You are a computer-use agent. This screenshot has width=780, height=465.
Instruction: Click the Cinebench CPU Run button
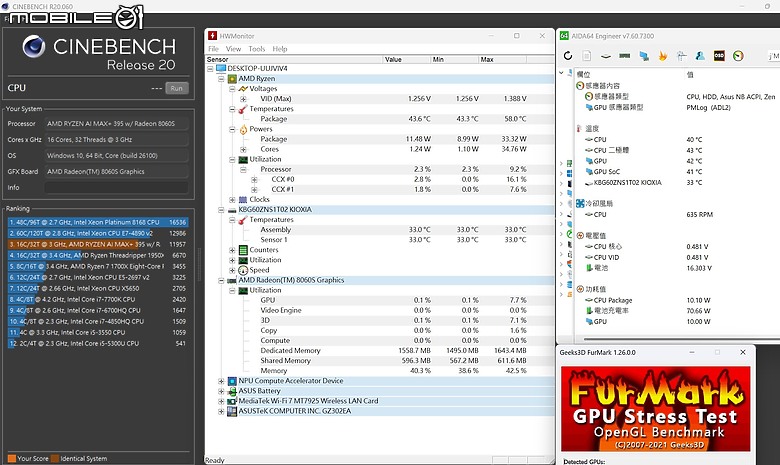coord(177,88)
